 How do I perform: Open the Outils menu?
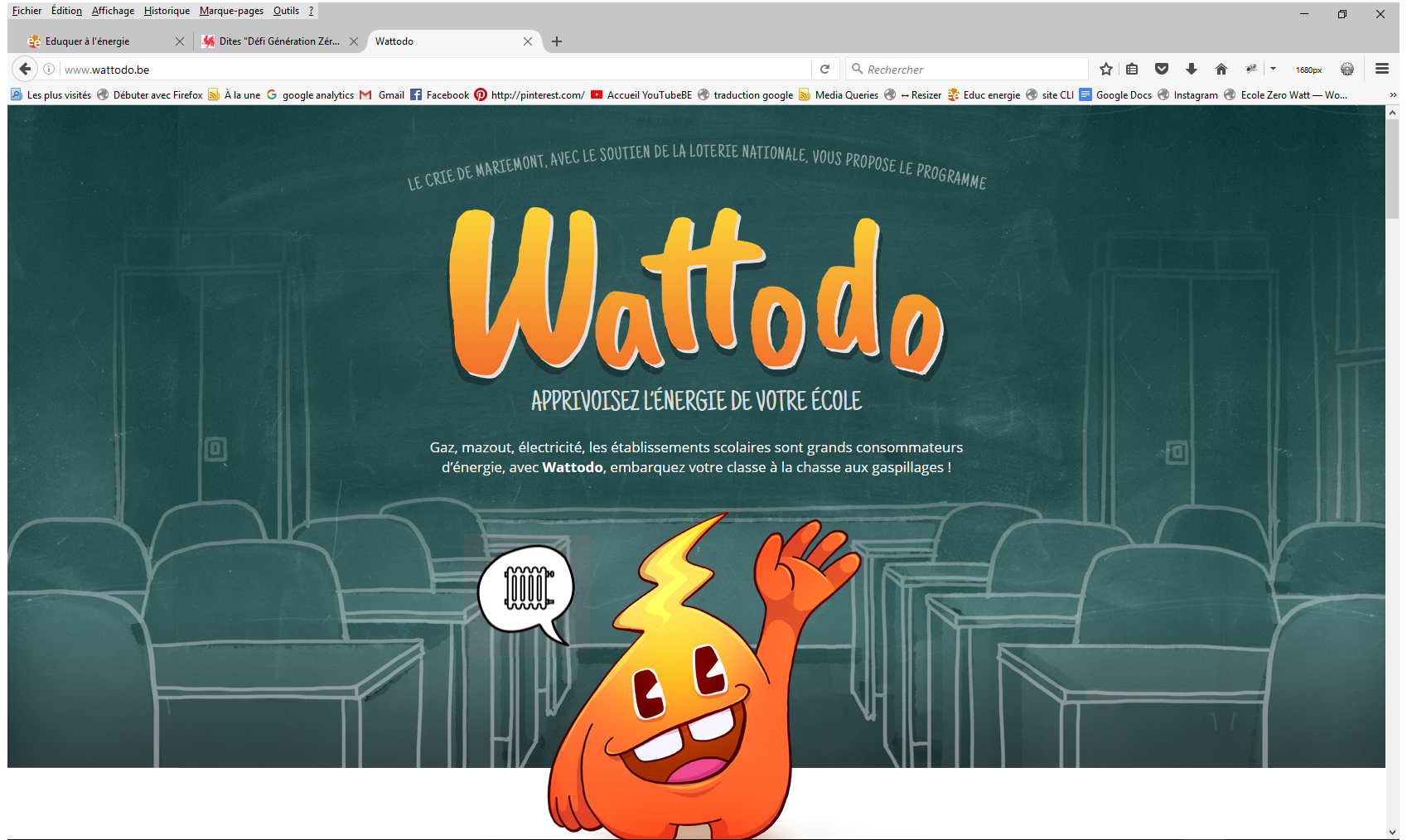(286, 11)
